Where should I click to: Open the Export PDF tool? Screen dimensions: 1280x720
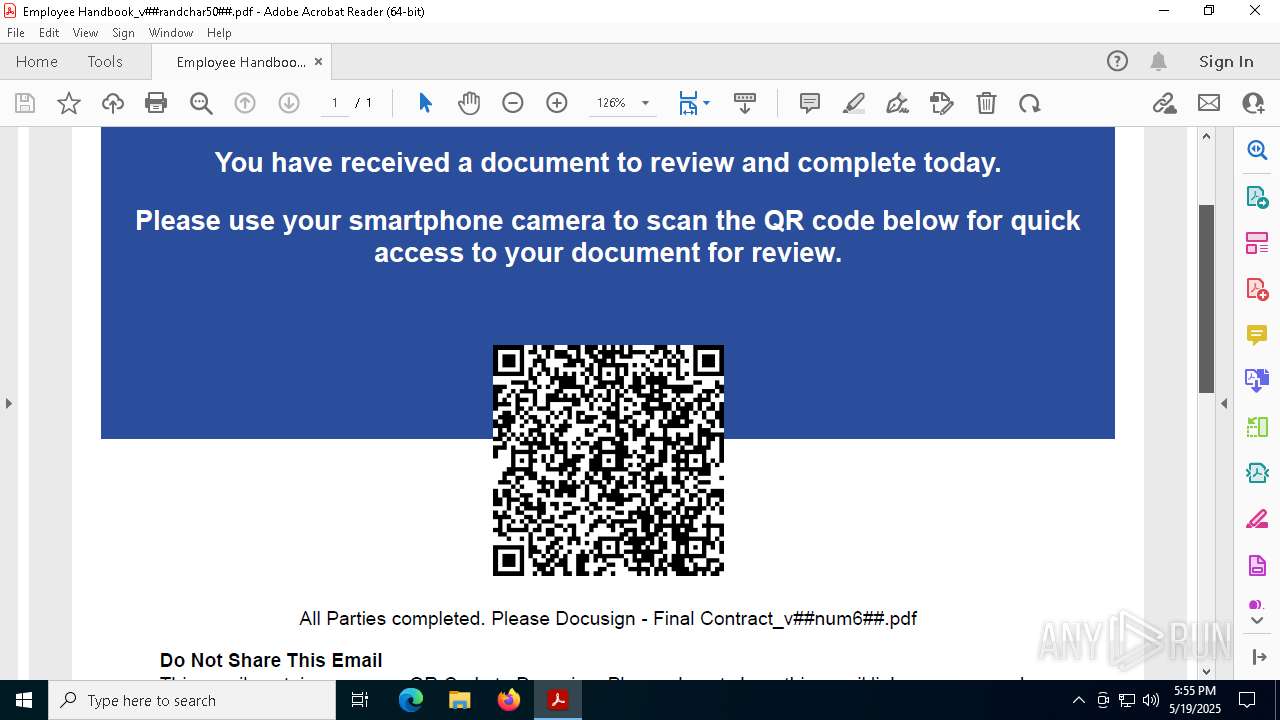[1257, 197]
